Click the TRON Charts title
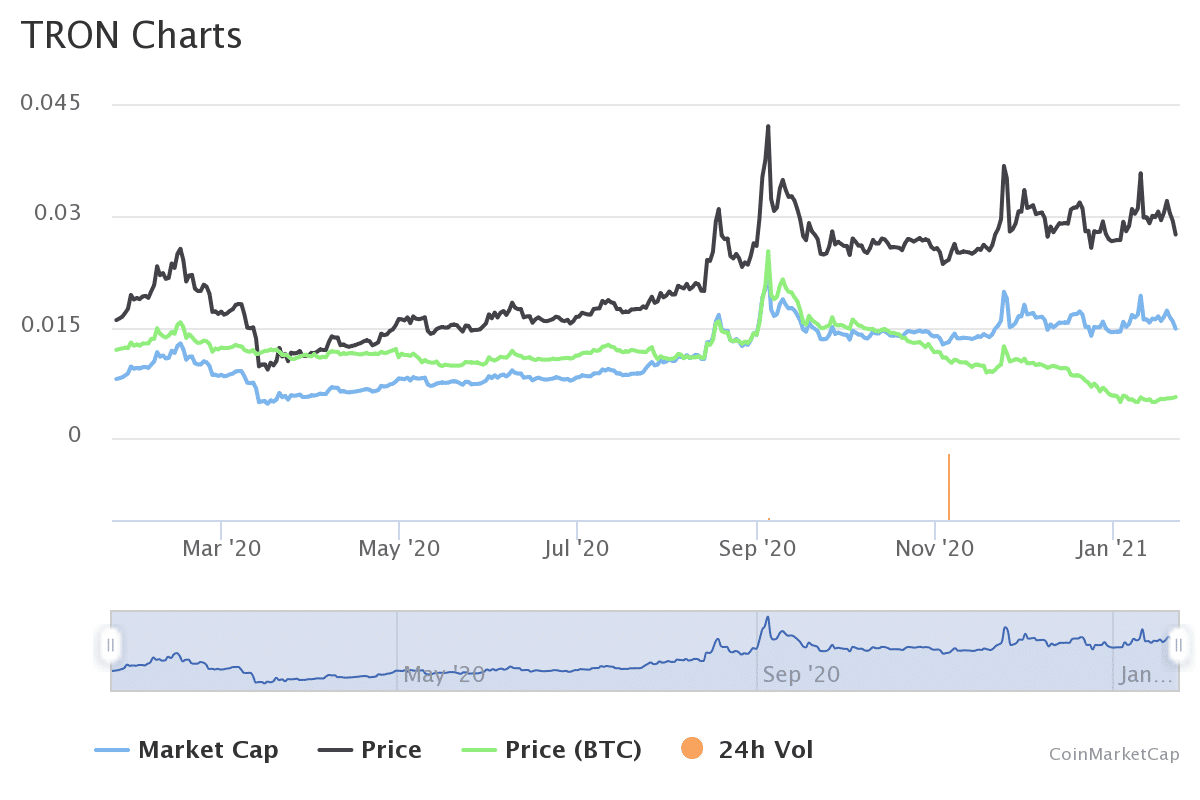 click(131, 36)
